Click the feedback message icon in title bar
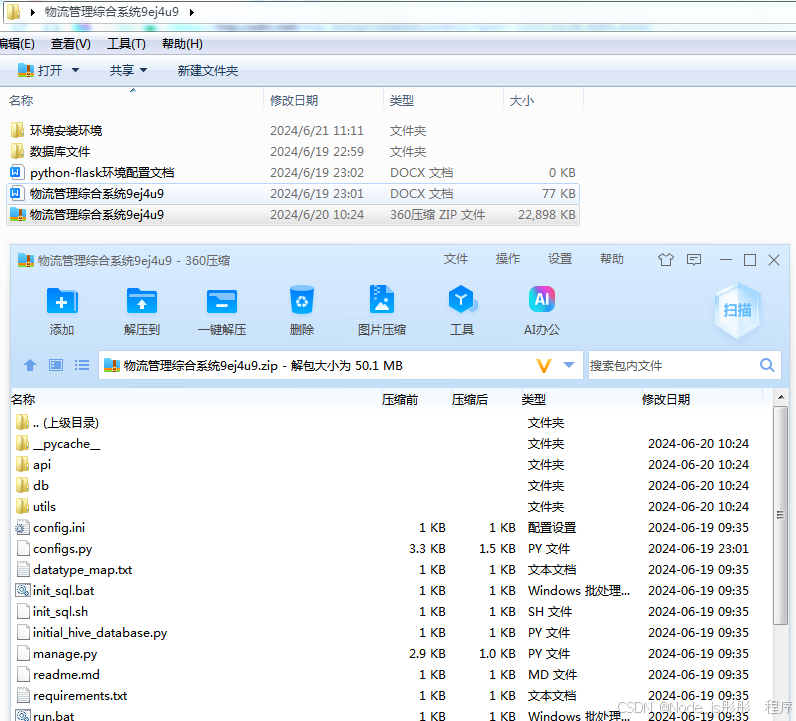 [x=694, y=260]
